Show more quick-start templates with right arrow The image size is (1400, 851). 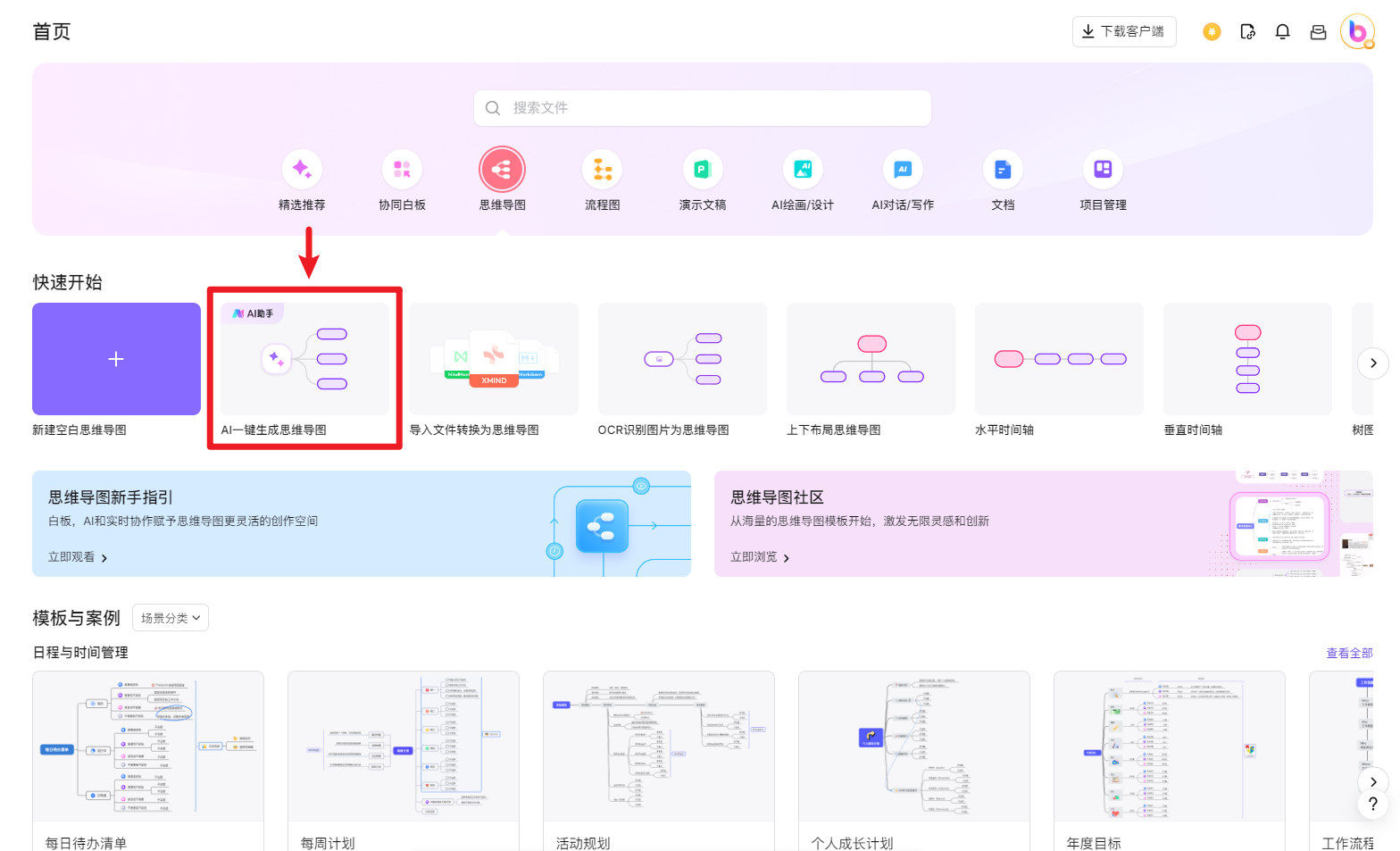pos(1373,363)
